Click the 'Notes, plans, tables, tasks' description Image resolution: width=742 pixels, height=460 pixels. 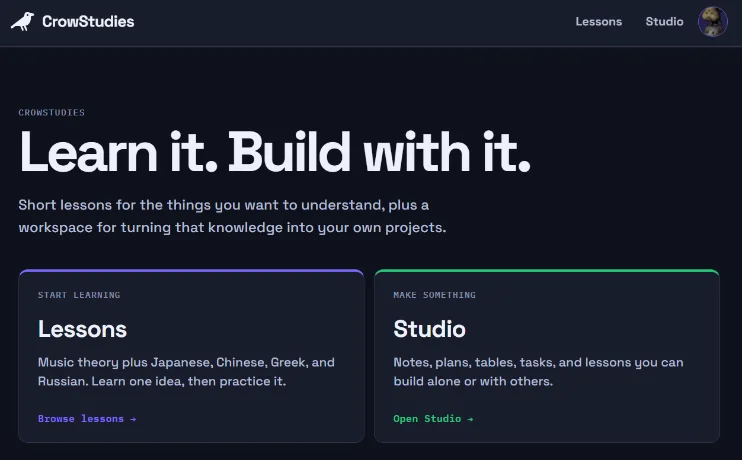tap(539, 372)
